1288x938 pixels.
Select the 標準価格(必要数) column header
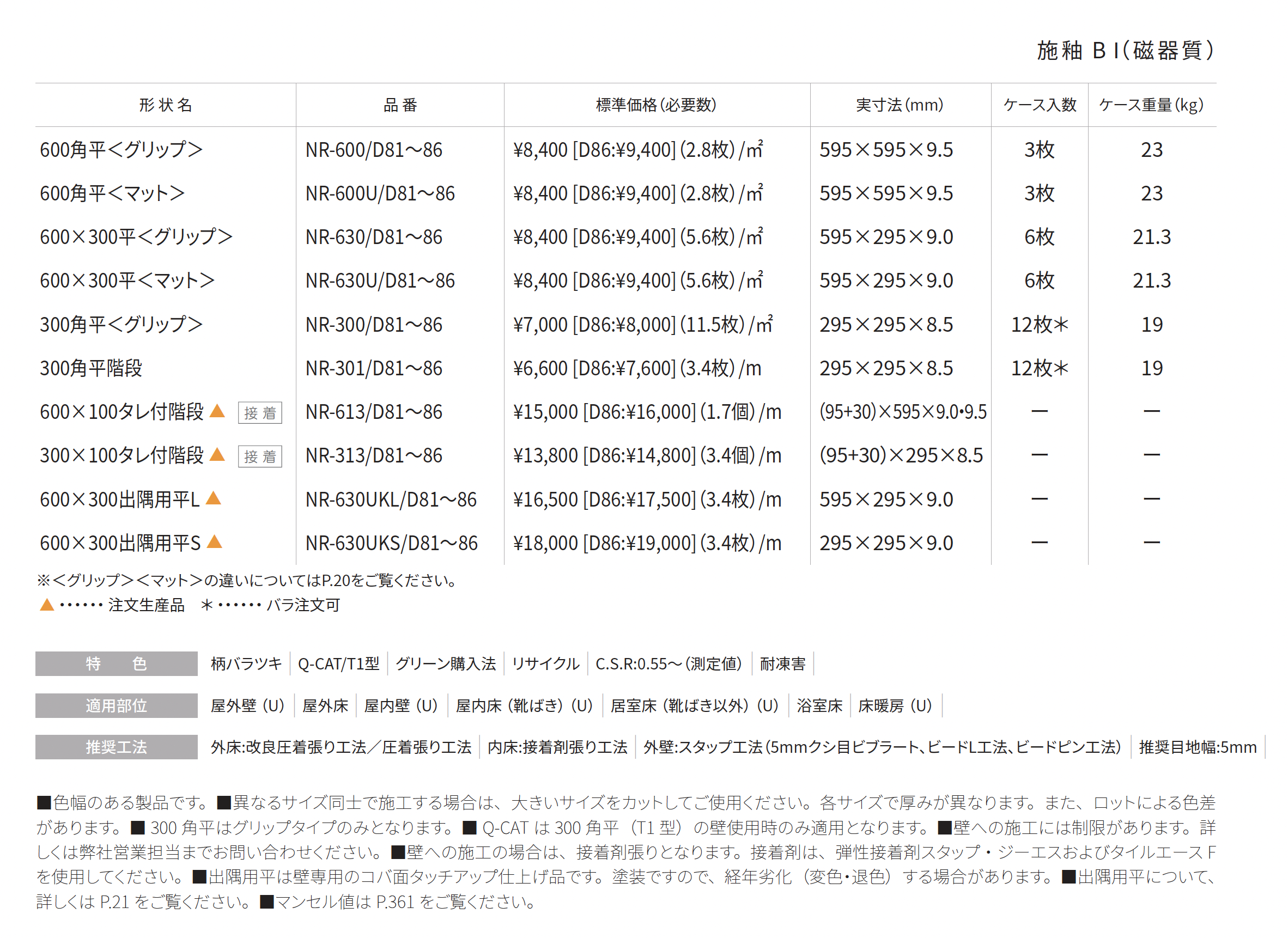(657, 105)
